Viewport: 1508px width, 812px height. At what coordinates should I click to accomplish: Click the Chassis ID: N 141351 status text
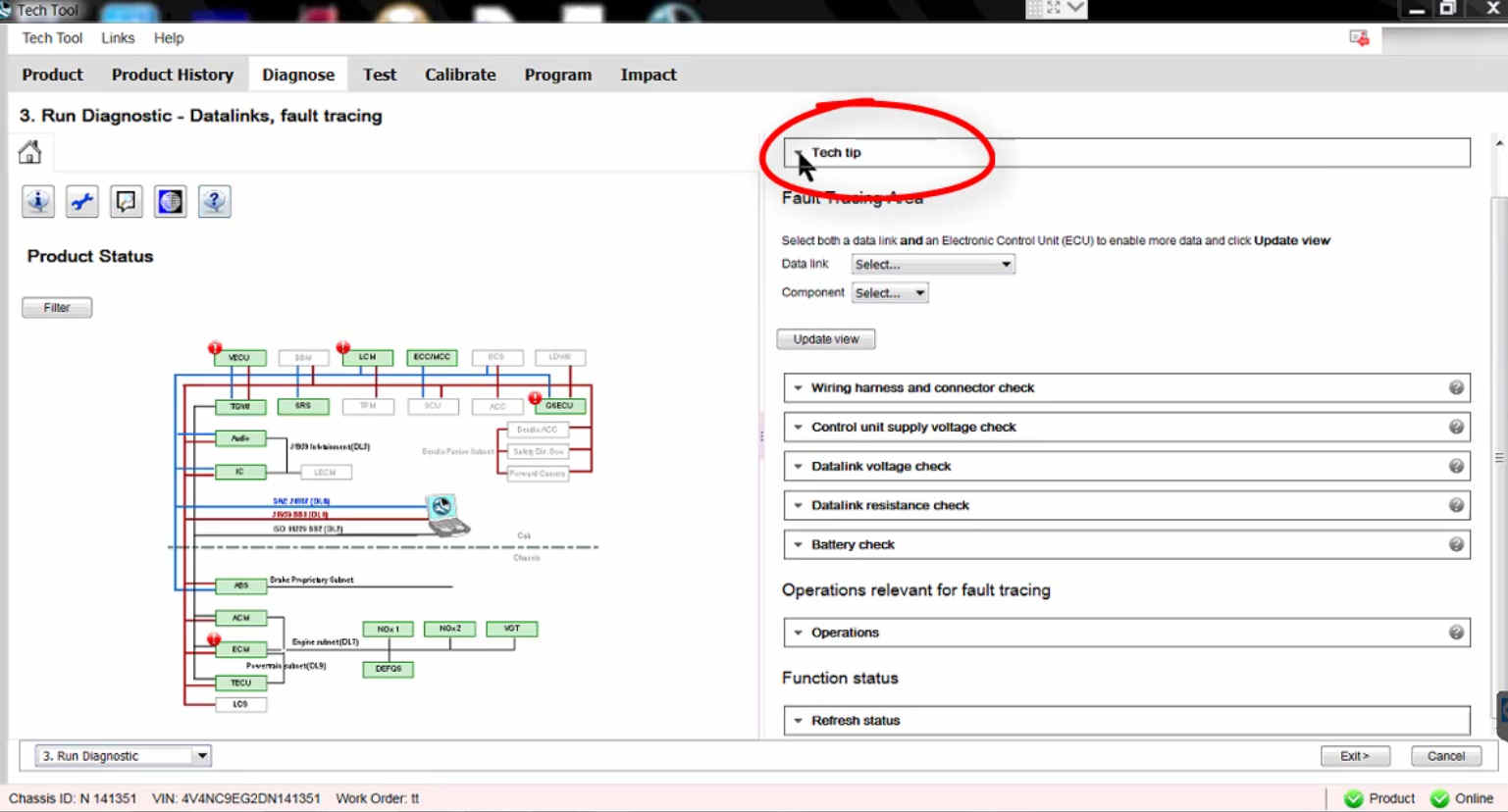73,798
